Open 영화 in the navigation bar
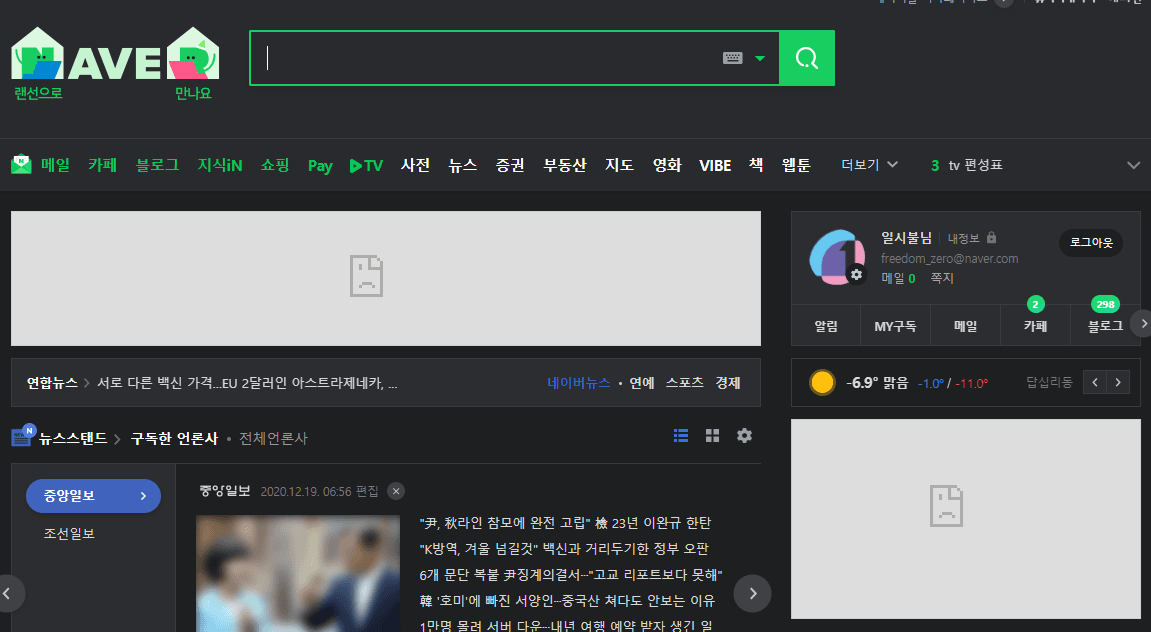The height and width of the screenshot is (632, 1151). (x=667, y=164)
